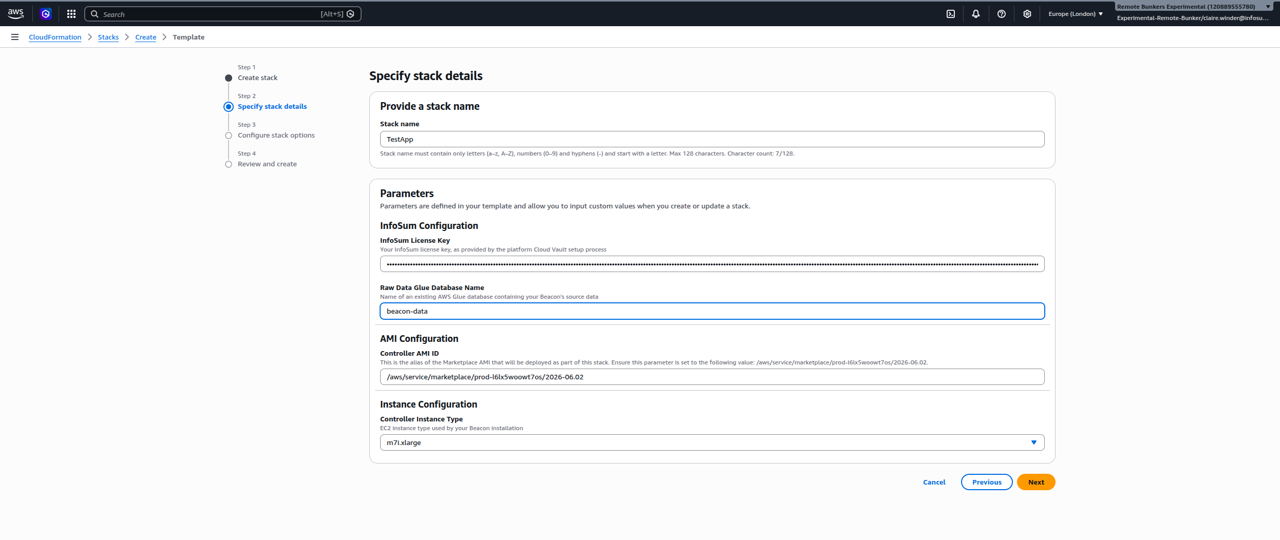
Task: Open Europe (London) region dropdown
Action: [1076, 14]
